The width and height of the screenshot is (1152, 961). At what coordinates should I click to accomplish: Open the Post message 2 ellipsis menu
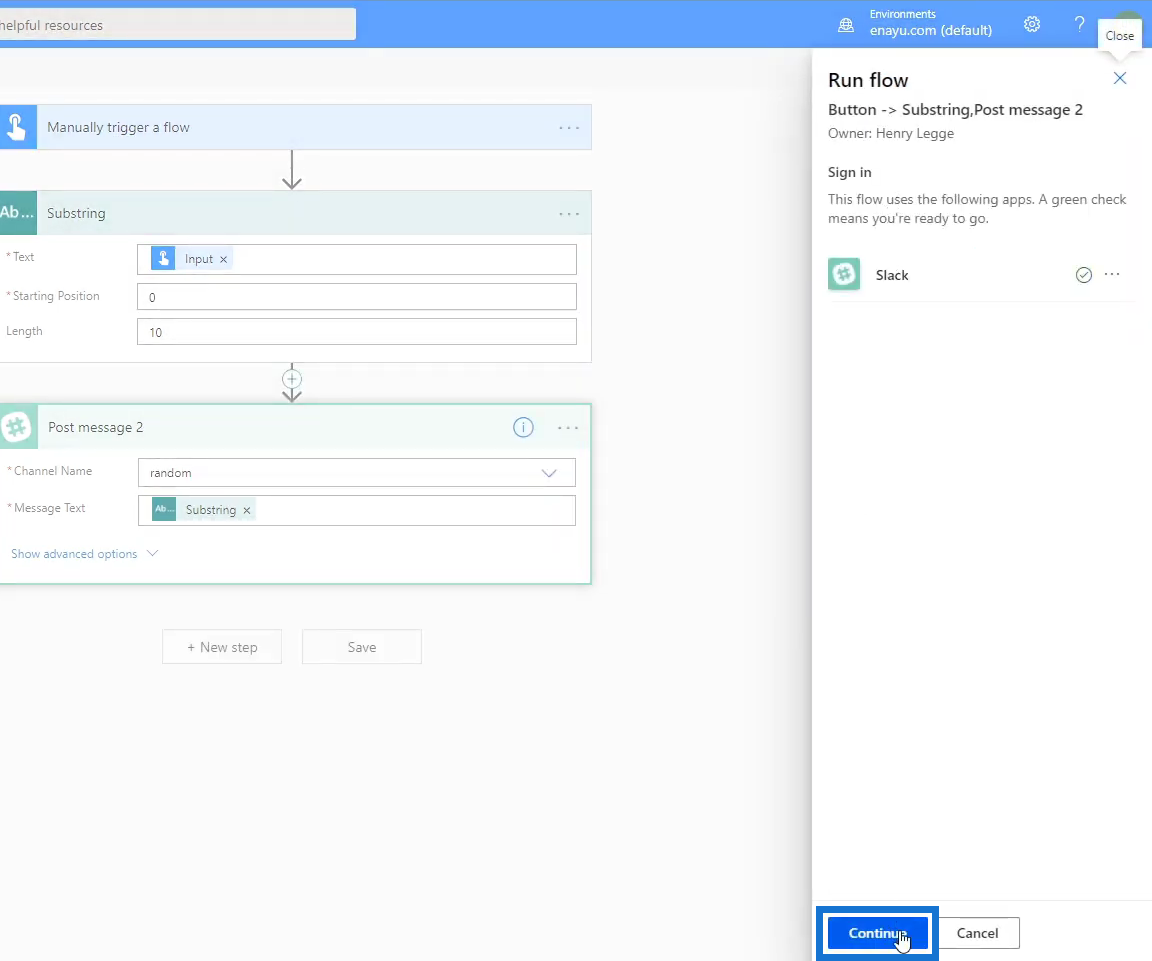(568, 428)
